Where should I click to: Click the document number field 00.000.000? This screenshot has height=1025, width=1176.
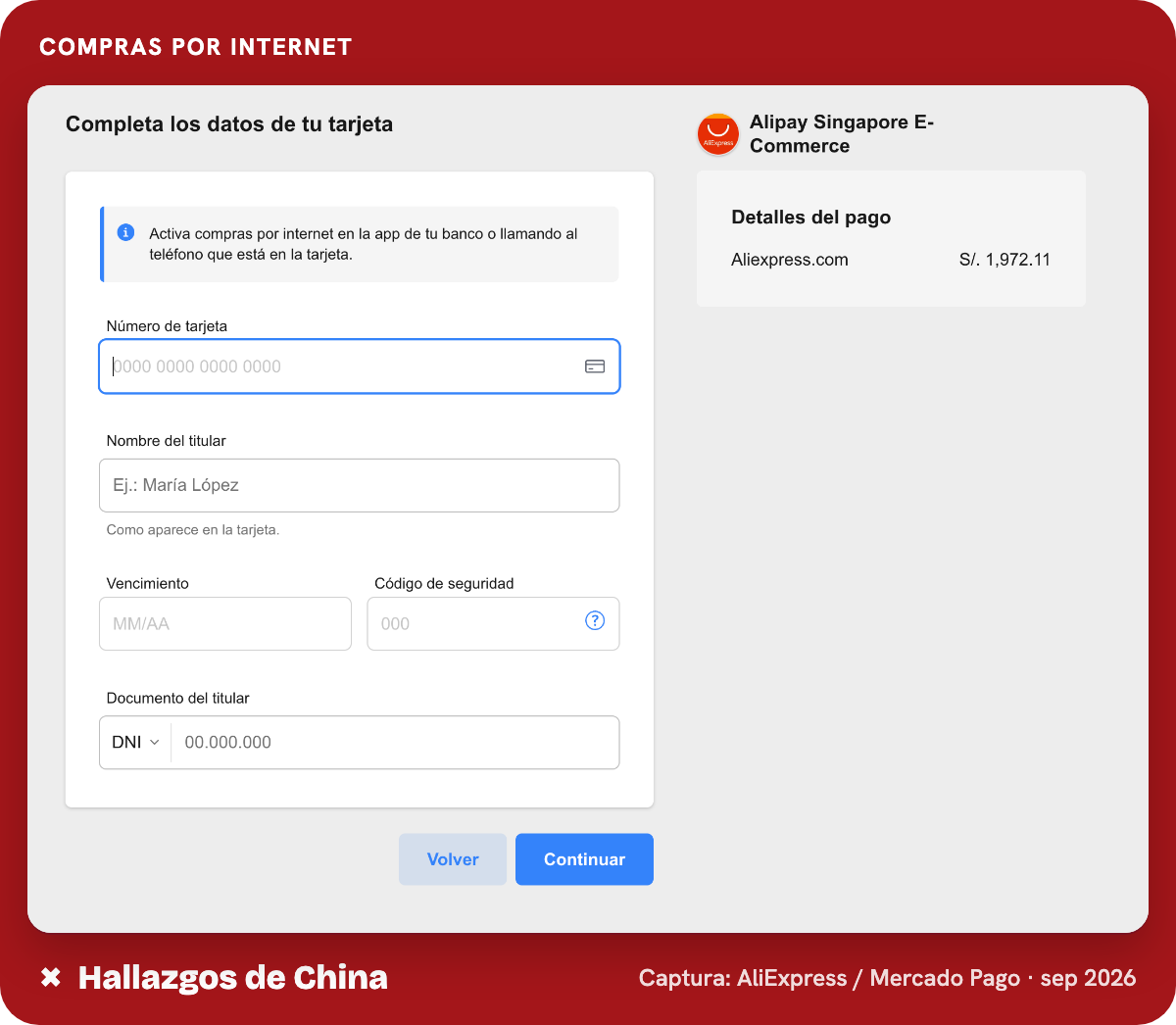(x=395, y=743)
